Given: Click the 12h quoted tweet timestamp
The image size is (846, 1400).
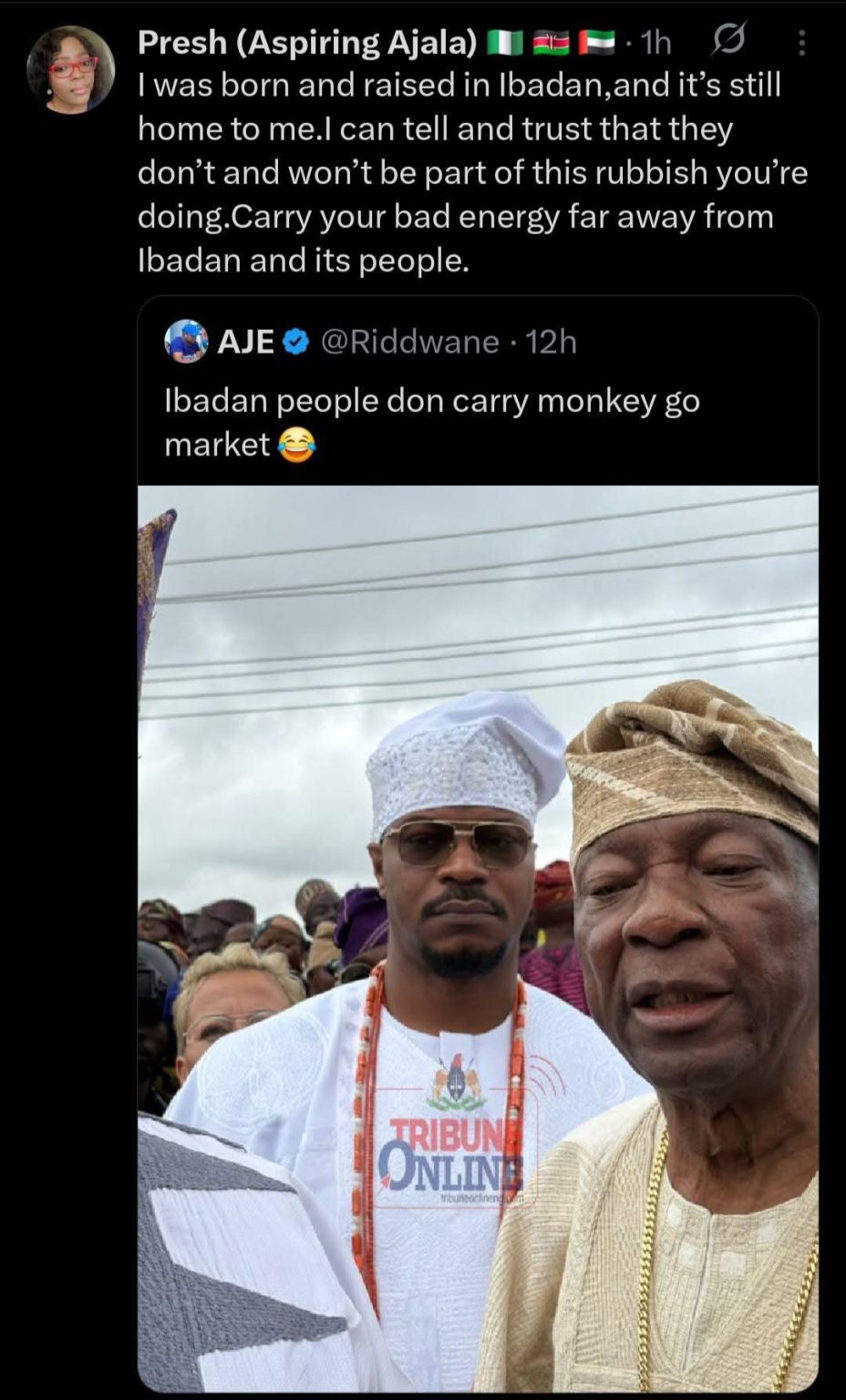Looking at the screenshot, I should pyautogui.click(x=552, y=342).
